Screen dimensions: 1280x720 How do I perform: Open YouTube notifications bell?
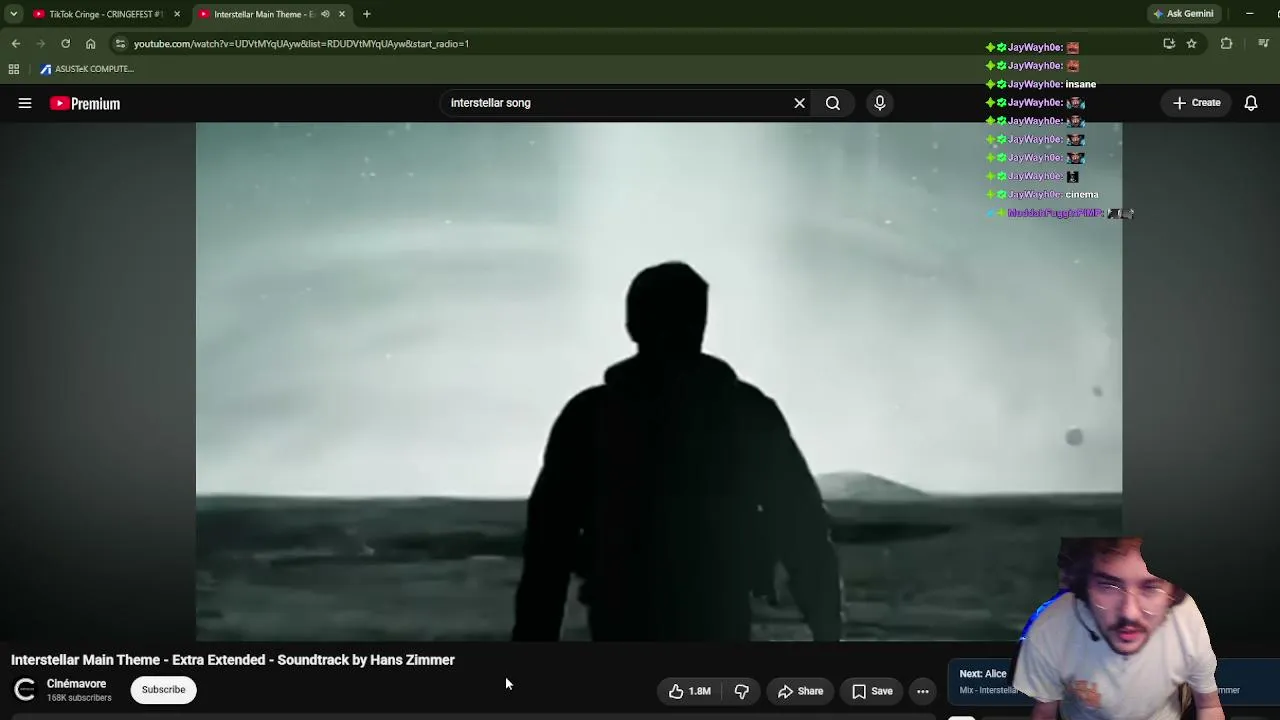pyautogui.click(x=1251, y=103)
